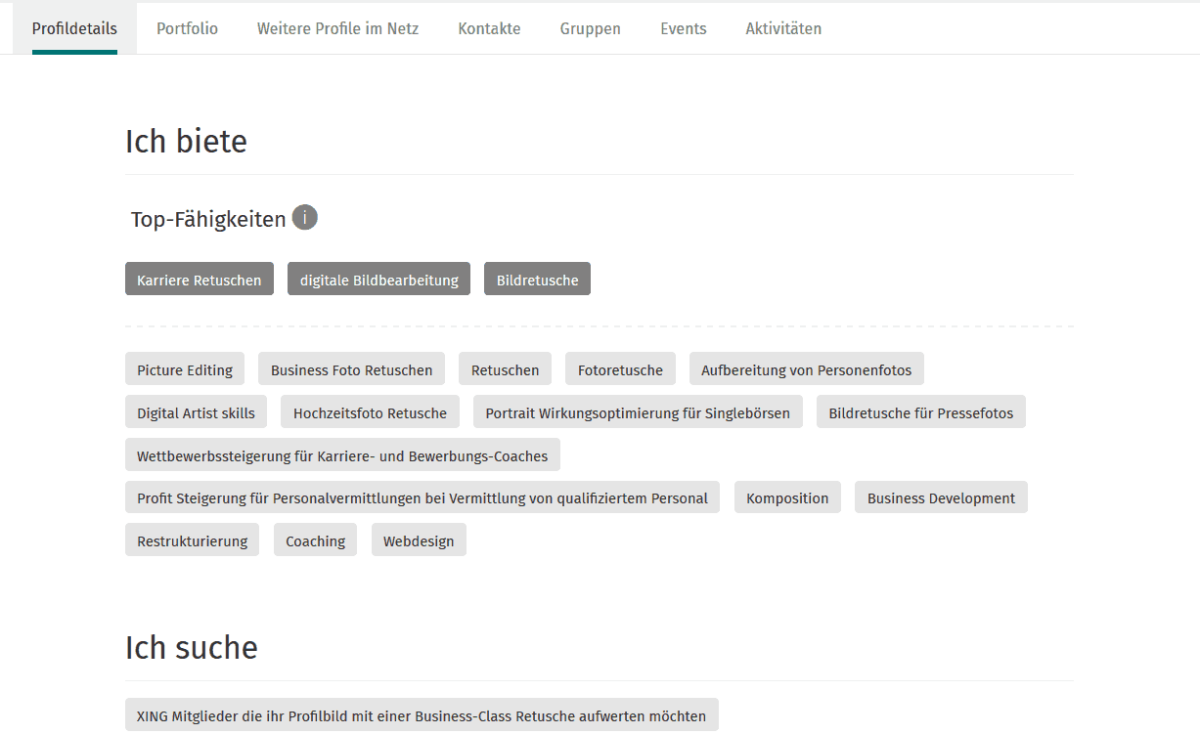
Task: Show the Aktivitäten tab
Action: pos(784,29)
